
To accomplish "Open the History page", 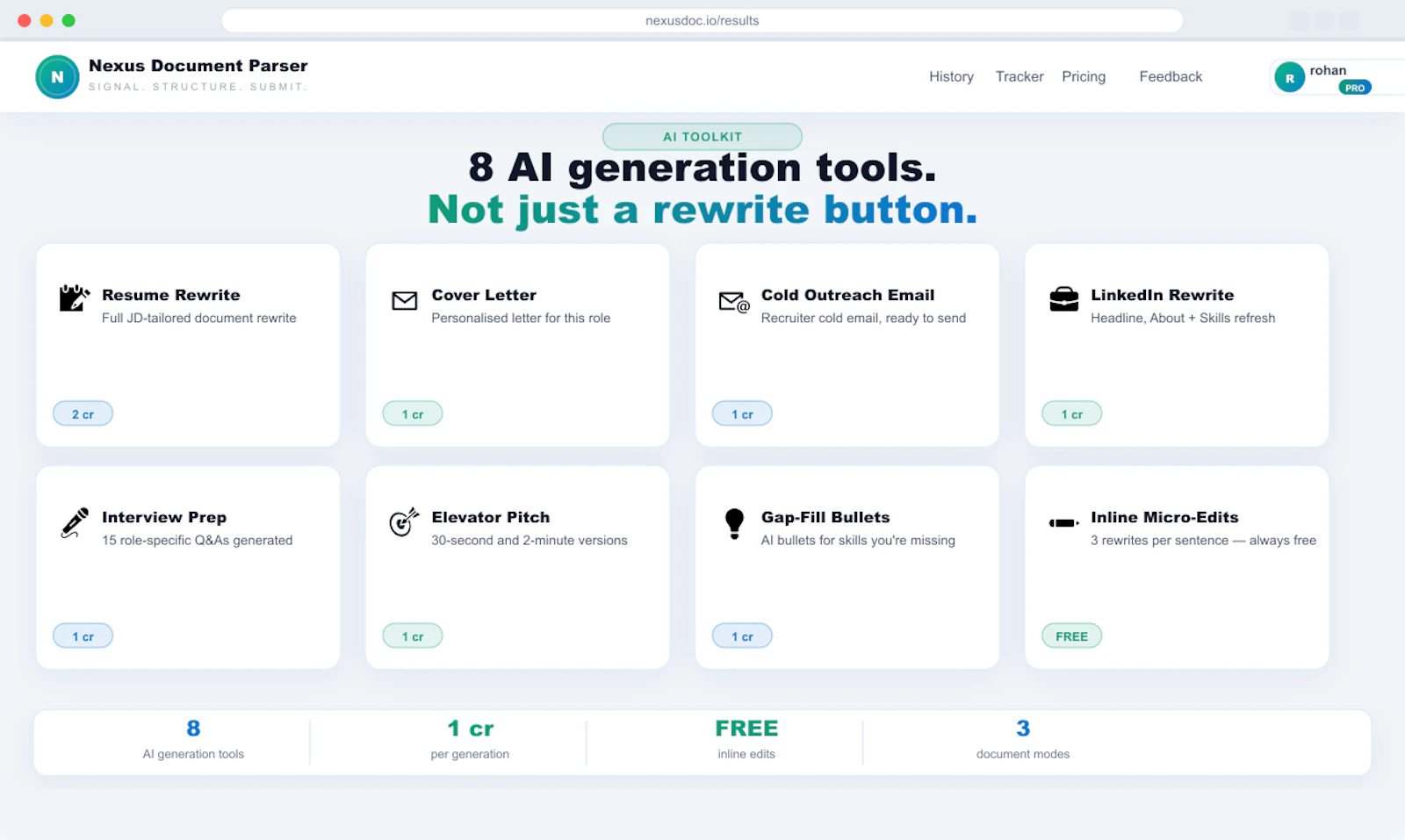I will [951, 76].
